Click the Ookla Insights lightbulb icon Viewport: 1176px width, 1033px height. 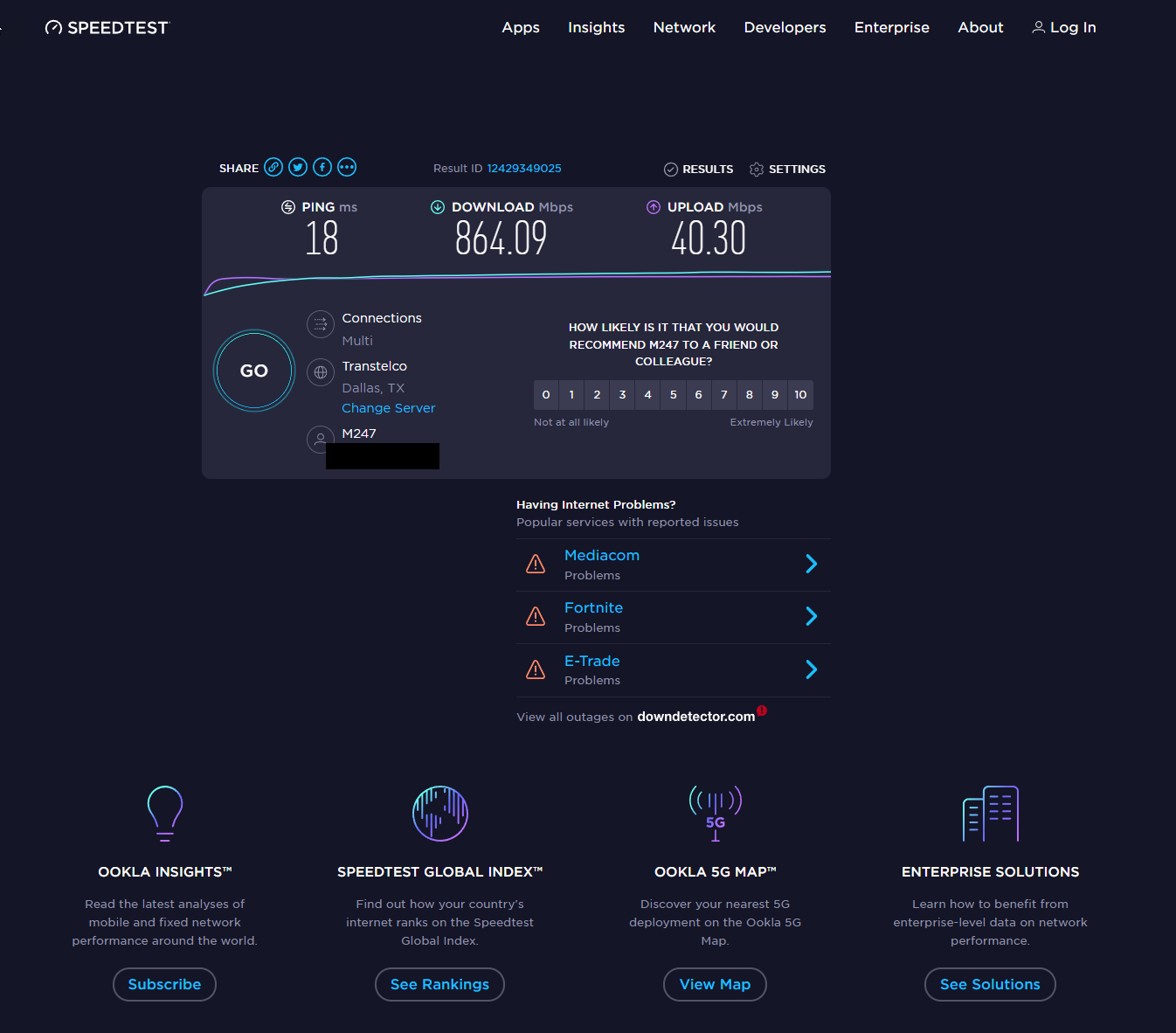165,813
